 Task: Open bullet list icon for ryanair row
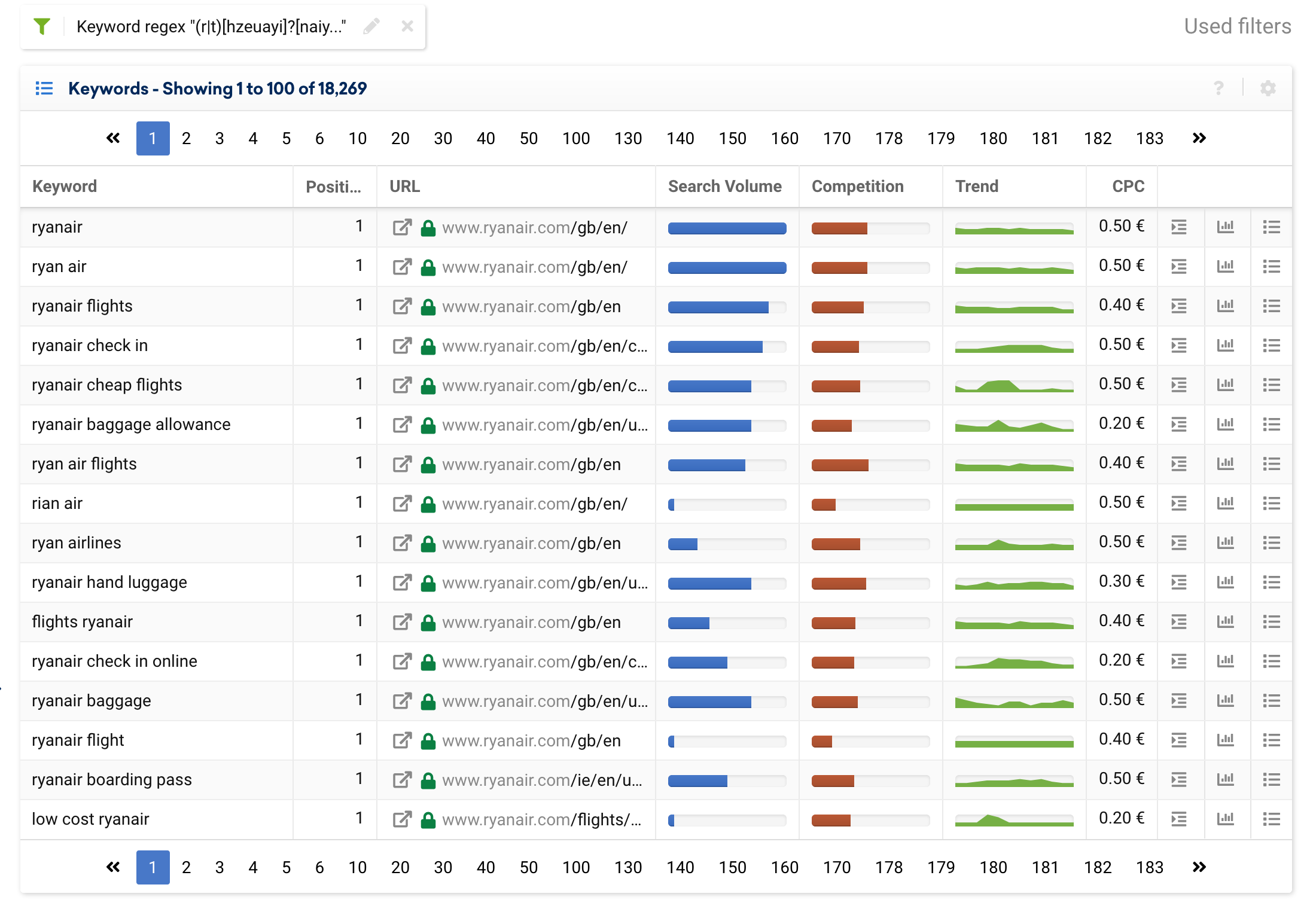[x=1272, y=227]
